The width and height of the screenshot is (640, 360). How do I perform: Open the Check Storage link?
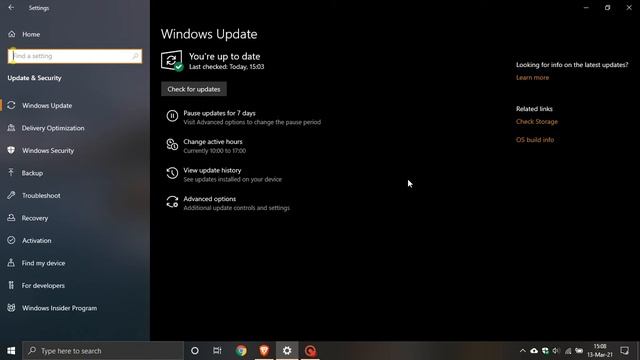(x=537, y=122)
